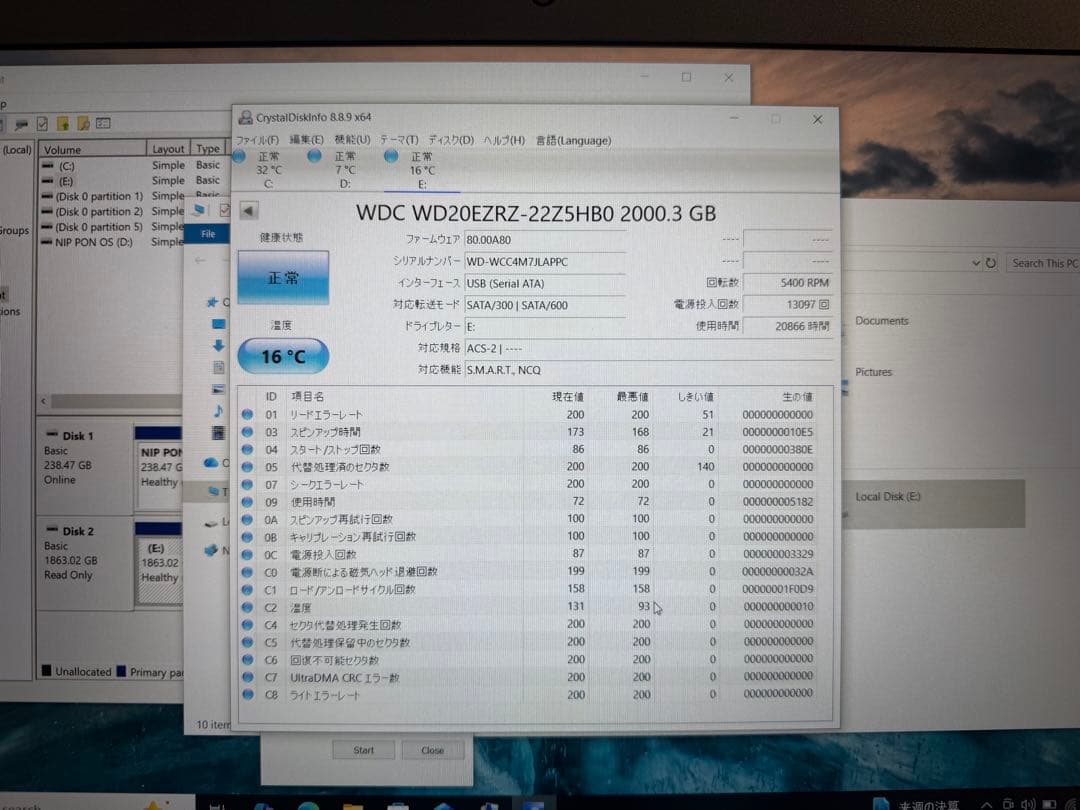Click the dropdown arrow near Search This PC
1080x810 pixels.
pos(977,262)
